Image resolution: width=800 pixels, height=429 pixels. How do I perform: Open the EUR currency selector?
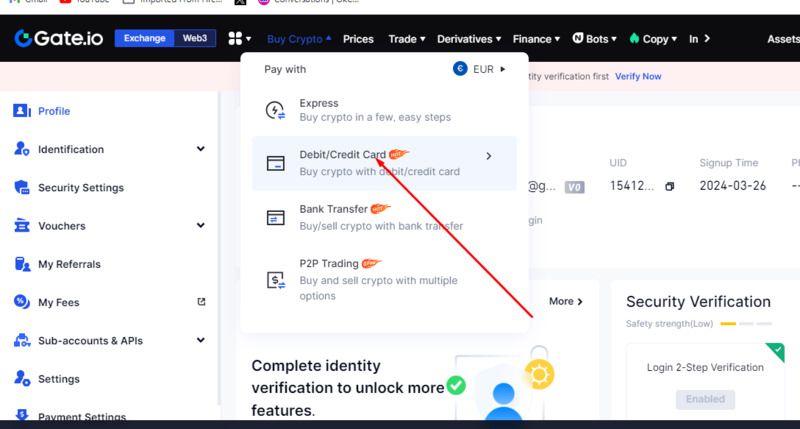[x=480, y=69]
